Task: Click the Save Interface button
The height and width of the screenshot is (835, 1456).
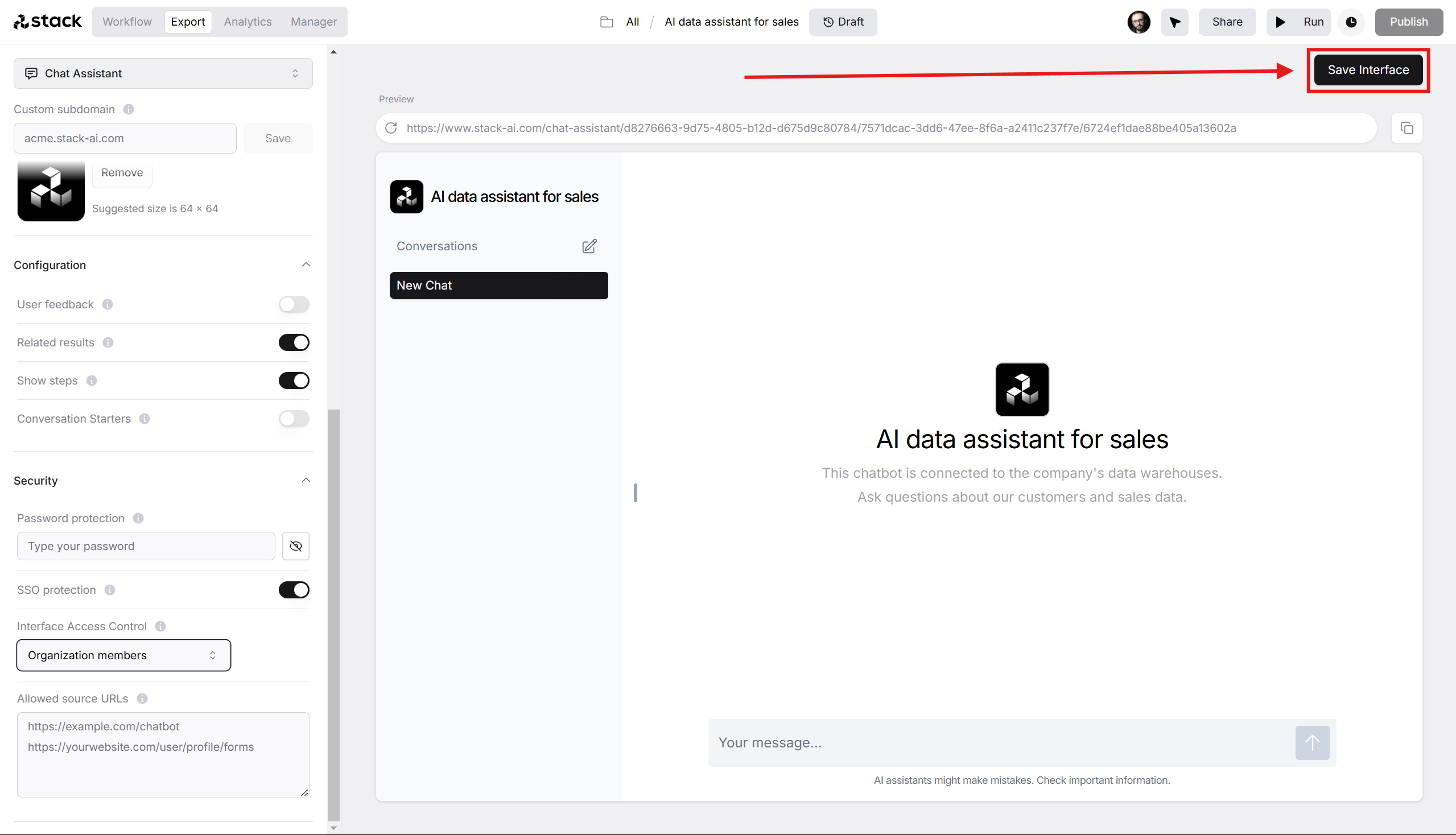Action: [1368, 69]
